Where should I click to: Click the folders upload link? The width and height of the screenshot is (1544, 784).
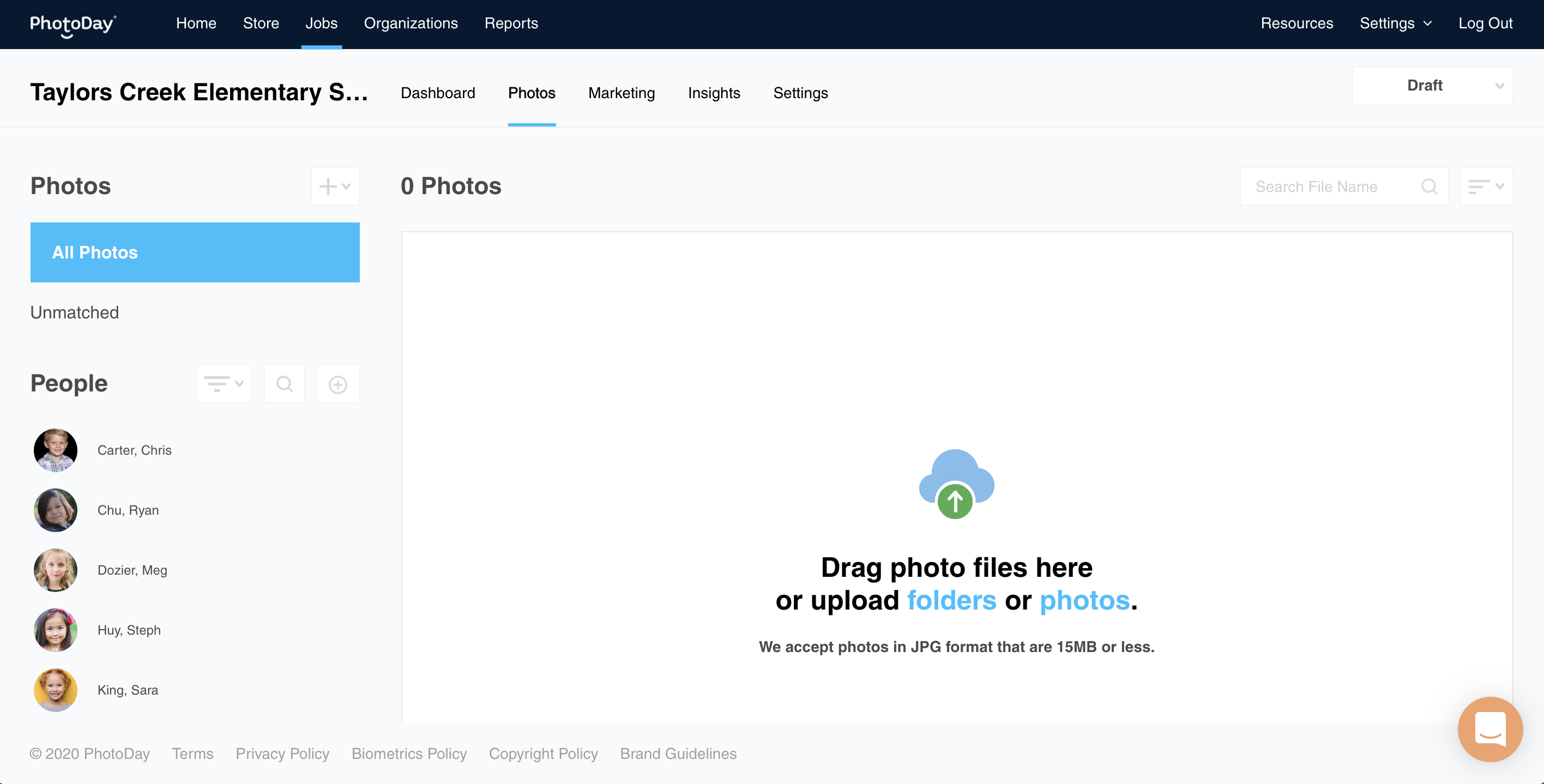tap(951, 600)
